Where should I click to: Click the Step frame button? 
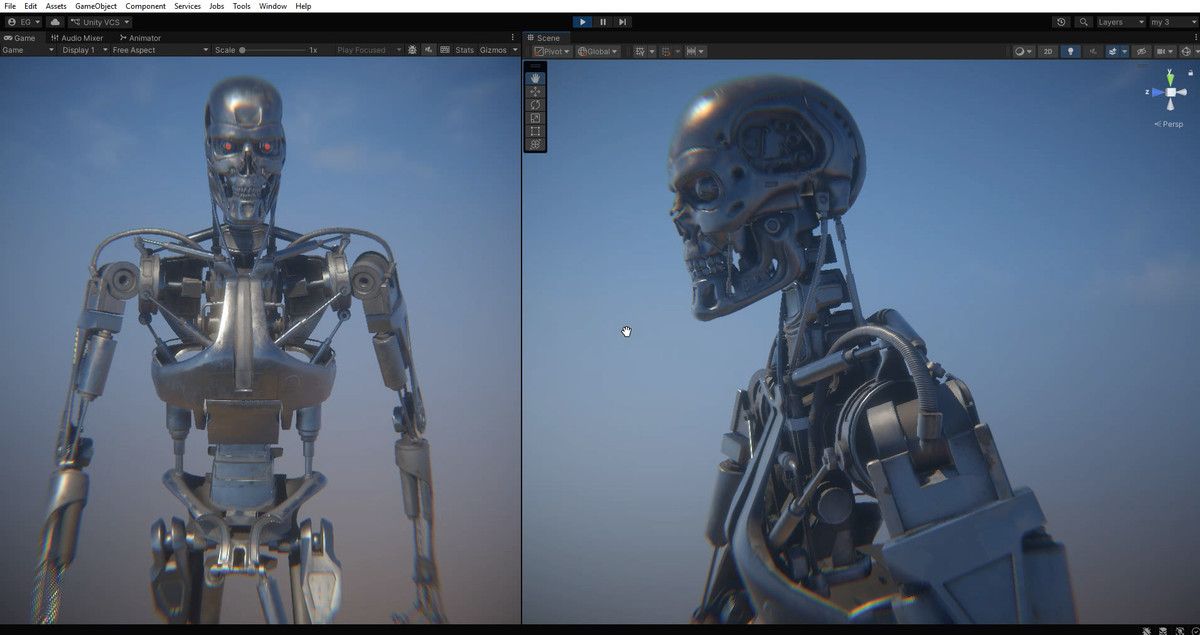[623, 22]
